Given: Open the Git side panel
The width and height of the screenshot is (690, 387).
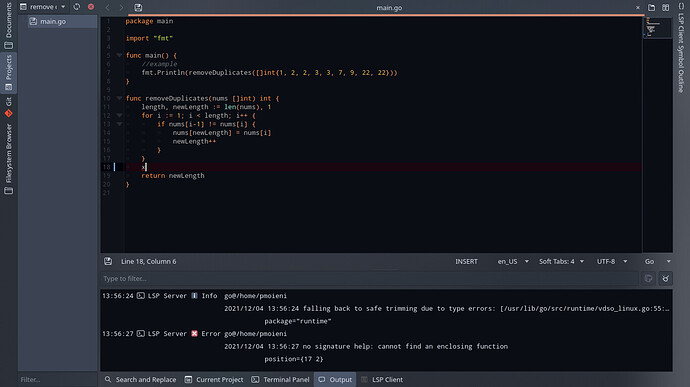Looking at the screenshot, I should click(x=9, y=107).
